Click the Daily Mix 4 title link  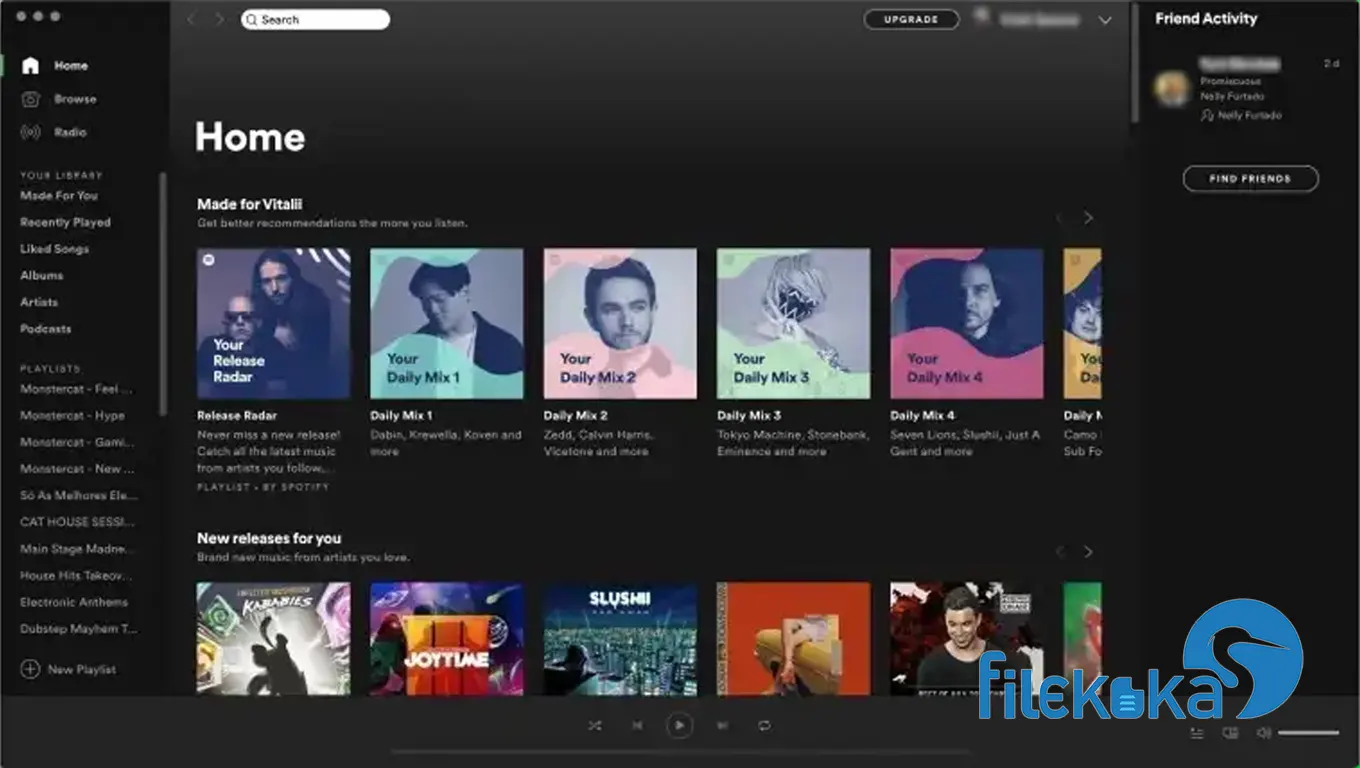pyautogui.click(x=923, y=415)
